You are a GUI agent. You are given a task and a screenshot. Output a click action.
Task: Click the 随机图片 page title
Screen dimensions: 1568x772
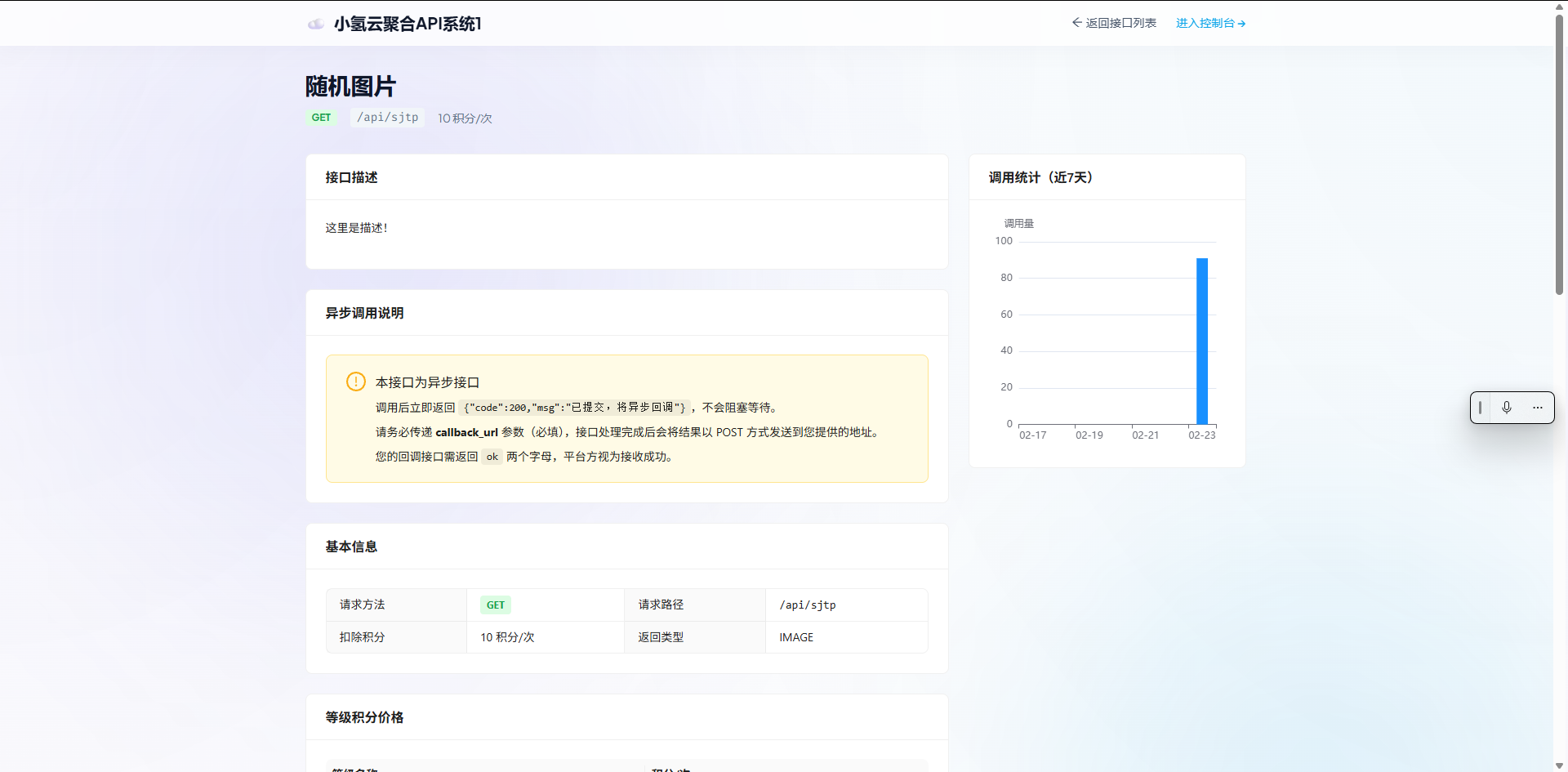[x=349, y=87]
